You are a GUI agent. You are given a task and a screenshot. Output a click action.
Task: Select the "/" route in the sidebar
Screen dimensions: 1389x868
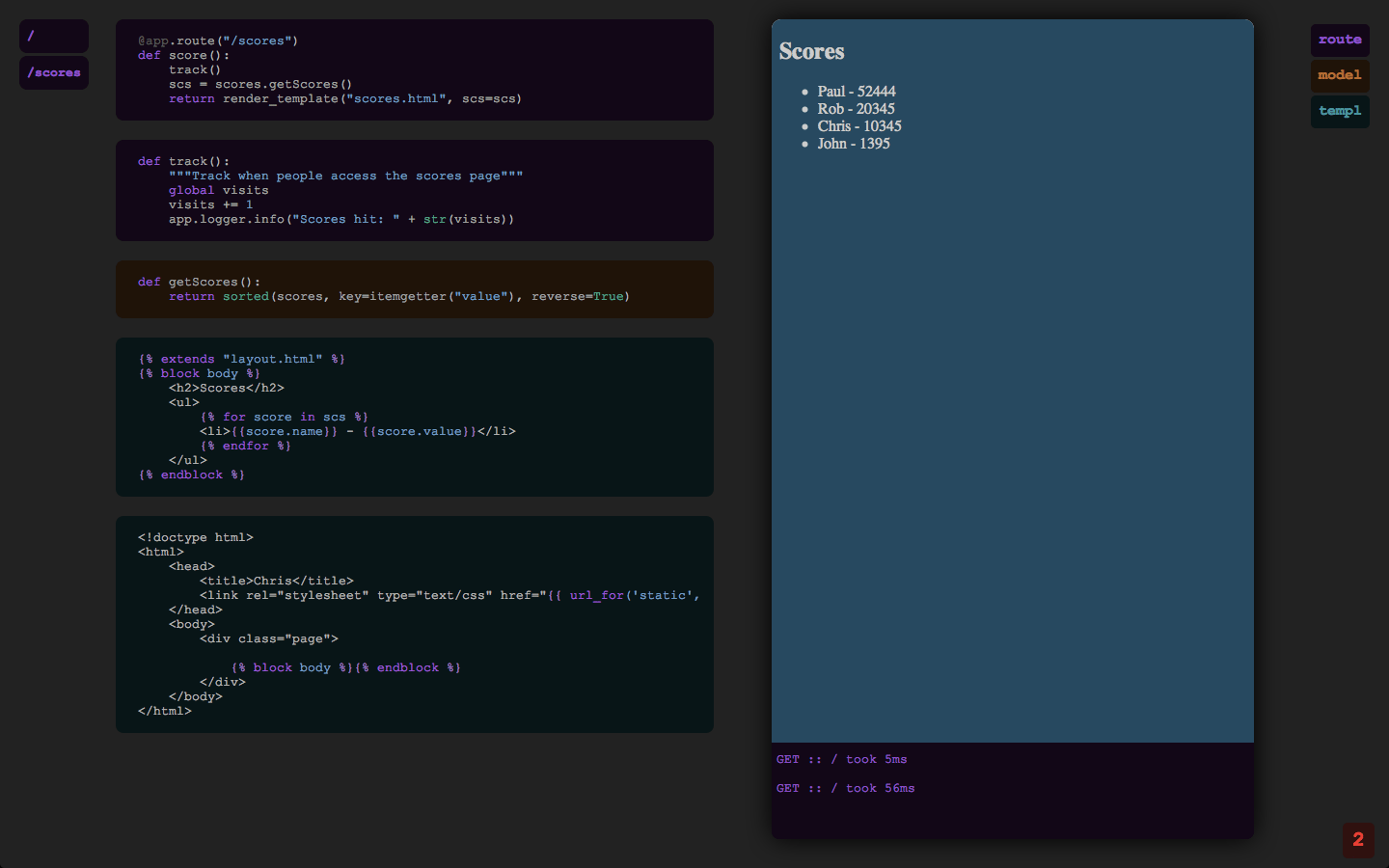54,37
